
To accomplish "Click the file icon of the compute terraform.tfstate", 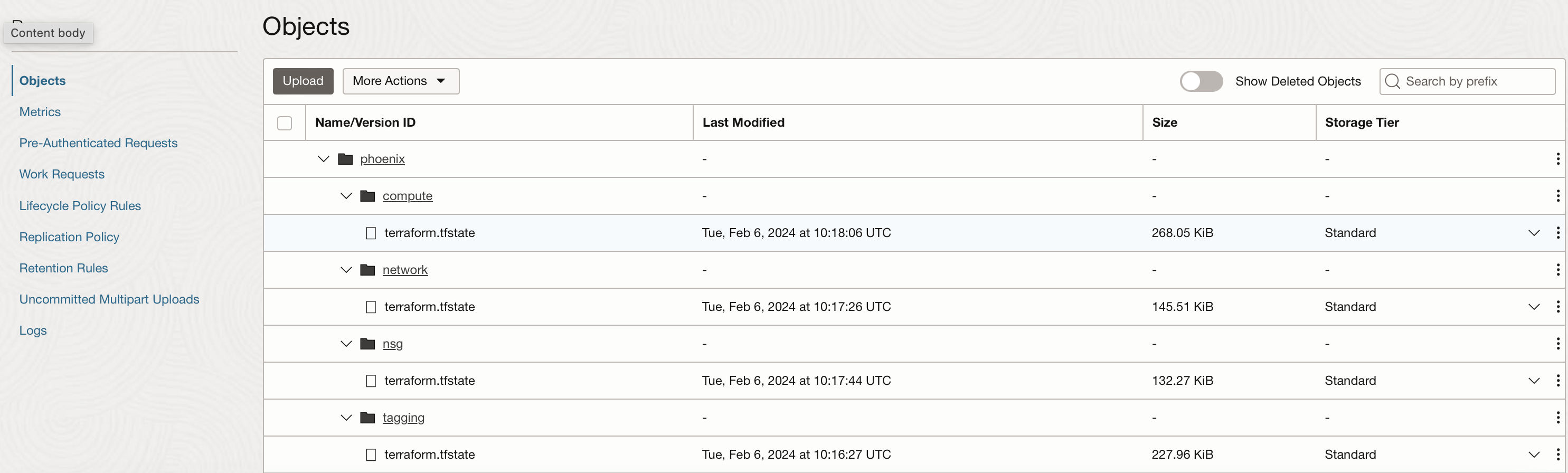I will (371, 233).
